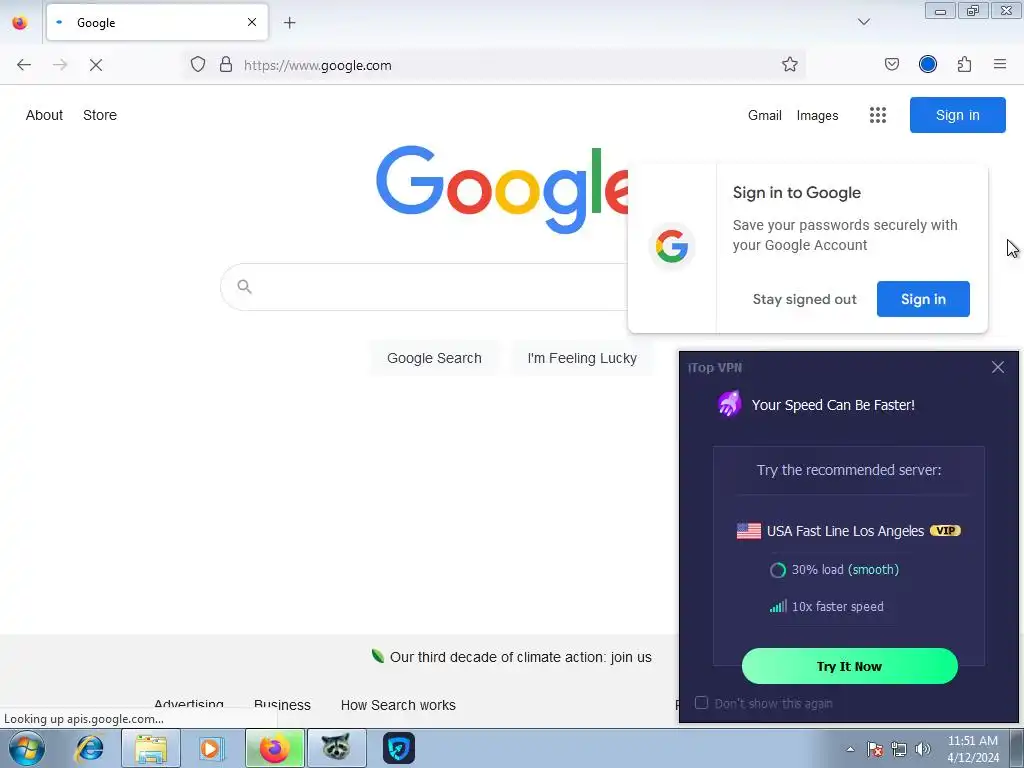Screen dimensions: 1024x768
Task: Go back using the browser back arrow
Action: [x=24, y=65]
